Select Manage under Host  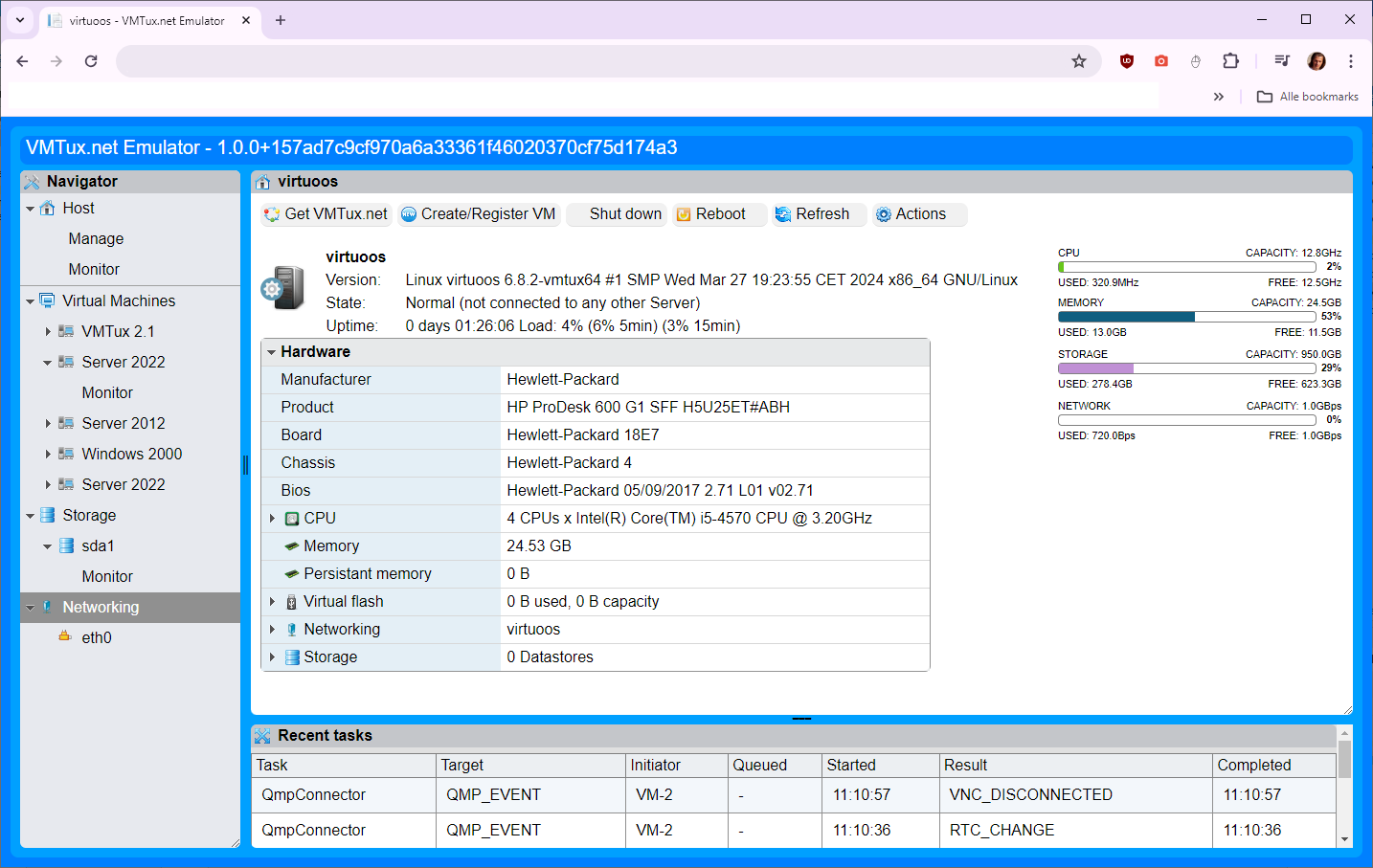pos(96,238)
